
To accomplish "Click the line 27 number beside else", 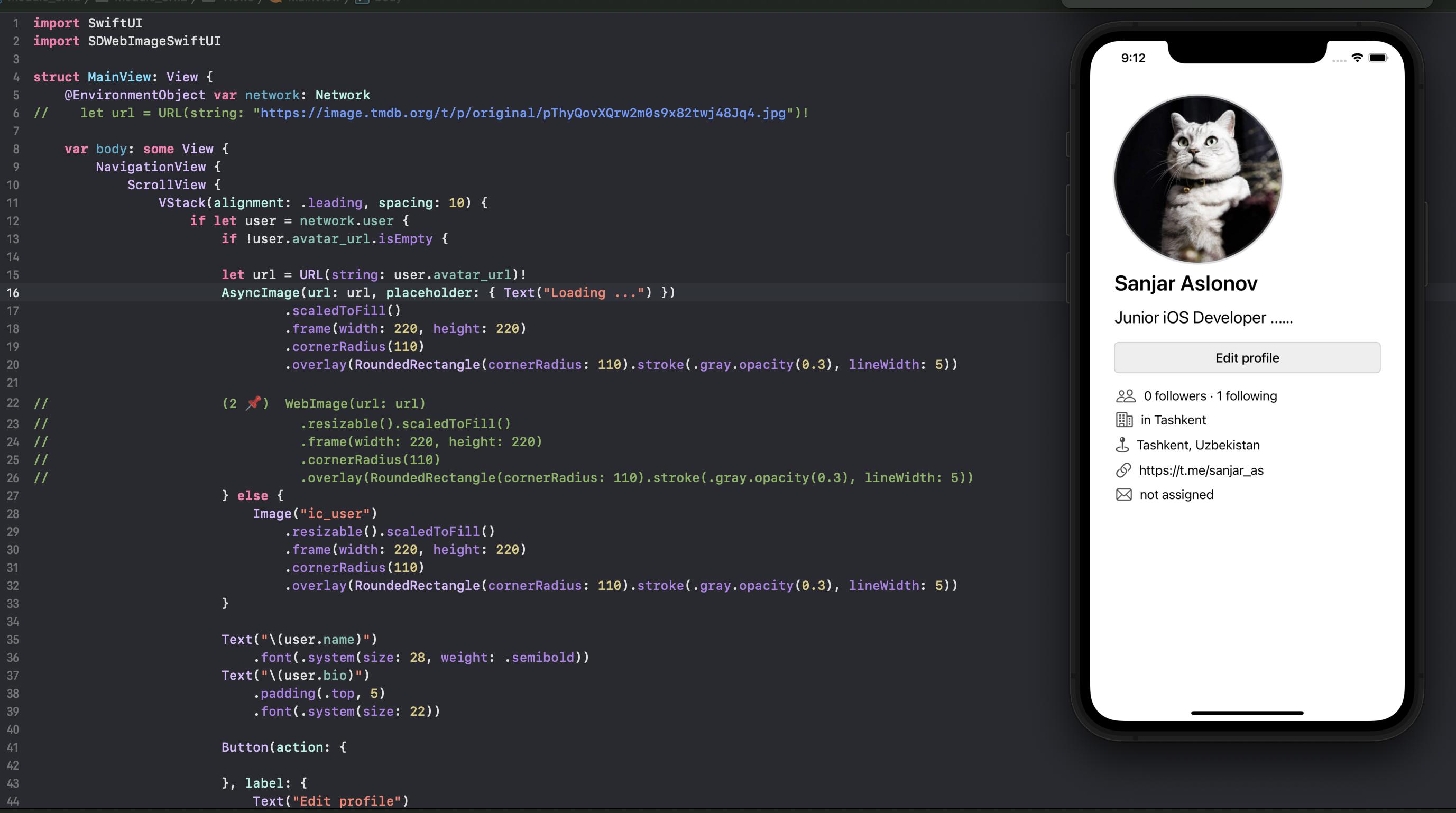I will tap(13, 495).
